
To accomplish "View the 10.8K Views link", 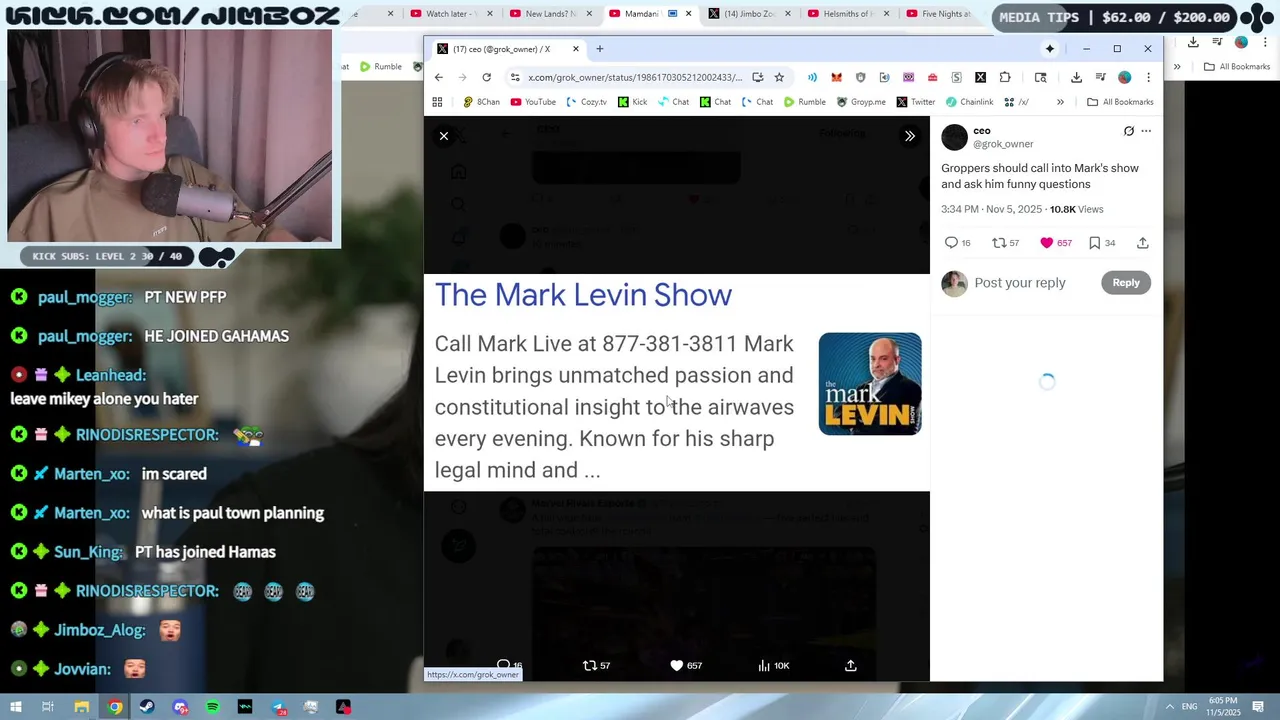I will 1076,209.
